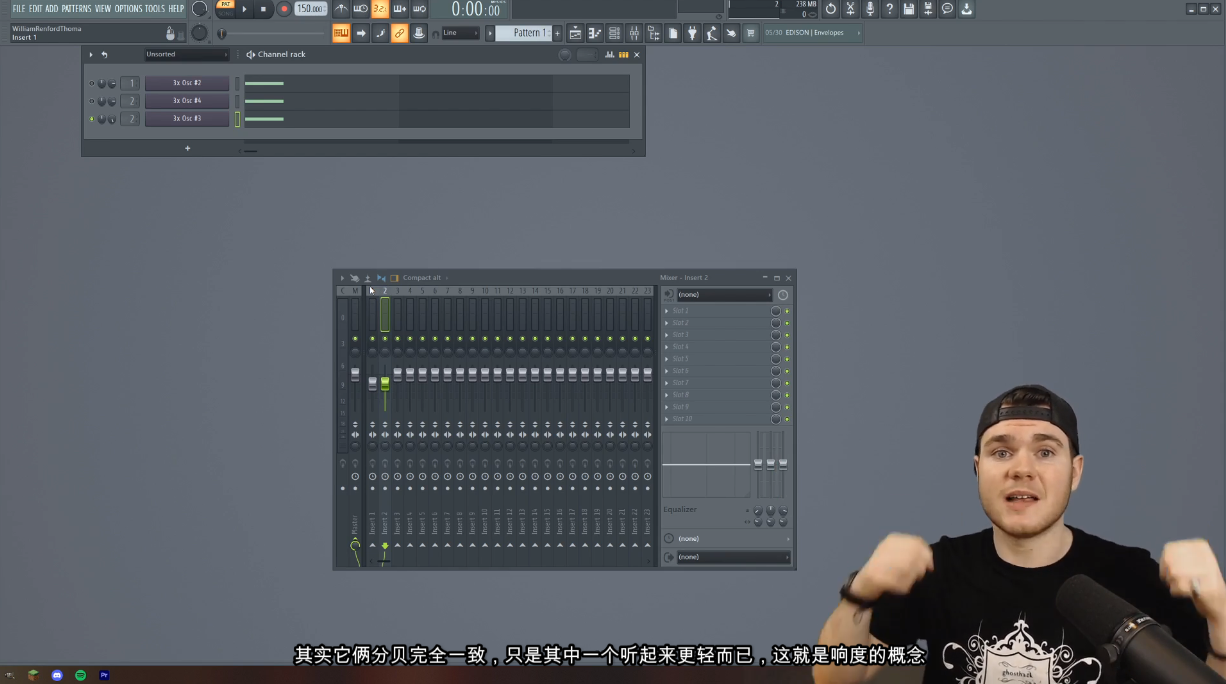1226x684 pixels.
Task: Open the OPTIONS menu
Action: [x=128, y=9]
